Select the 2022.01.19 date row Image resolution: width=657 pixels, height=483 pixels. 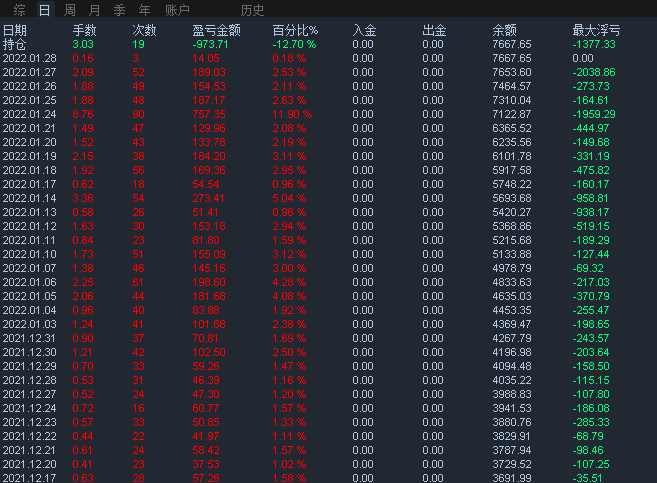click(x=29, y=156)
